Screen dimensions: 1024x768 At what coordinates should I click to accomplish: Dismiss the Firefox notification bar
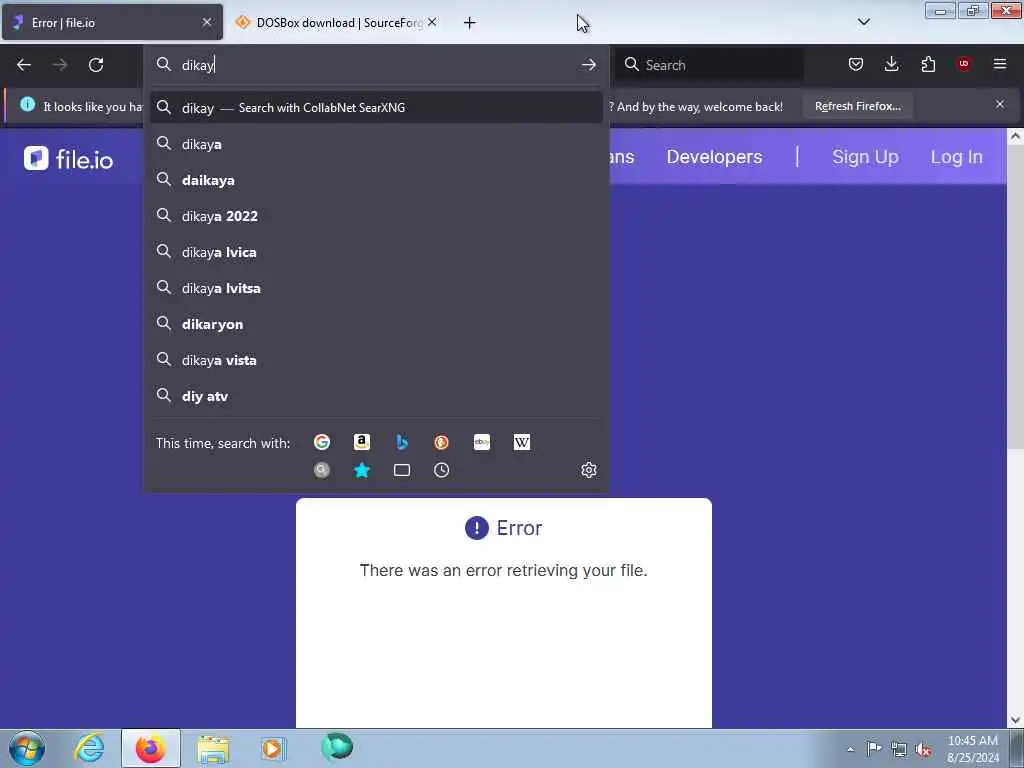(x=999, y=104)
